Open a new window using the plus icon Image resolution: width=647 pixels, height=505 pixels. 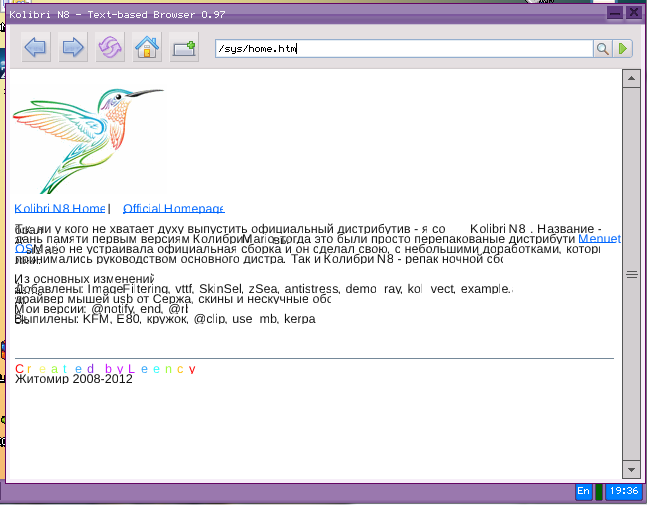click(x=184, y=48)
